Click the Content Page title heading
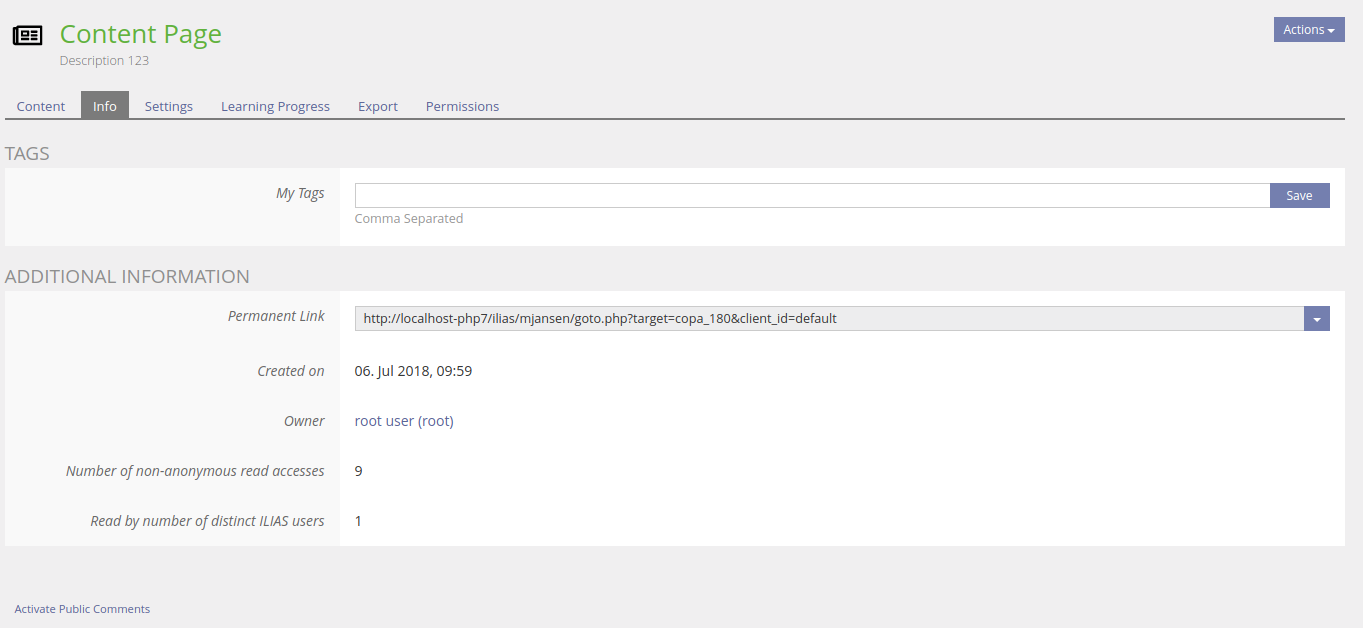 [x=141, y=34]
